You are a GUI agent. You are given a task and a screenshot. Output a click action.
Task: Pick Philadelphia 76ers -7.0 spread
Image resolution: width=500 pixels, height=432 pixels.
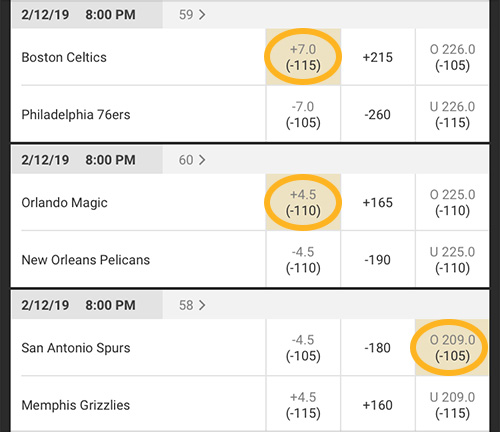point(303,114)
